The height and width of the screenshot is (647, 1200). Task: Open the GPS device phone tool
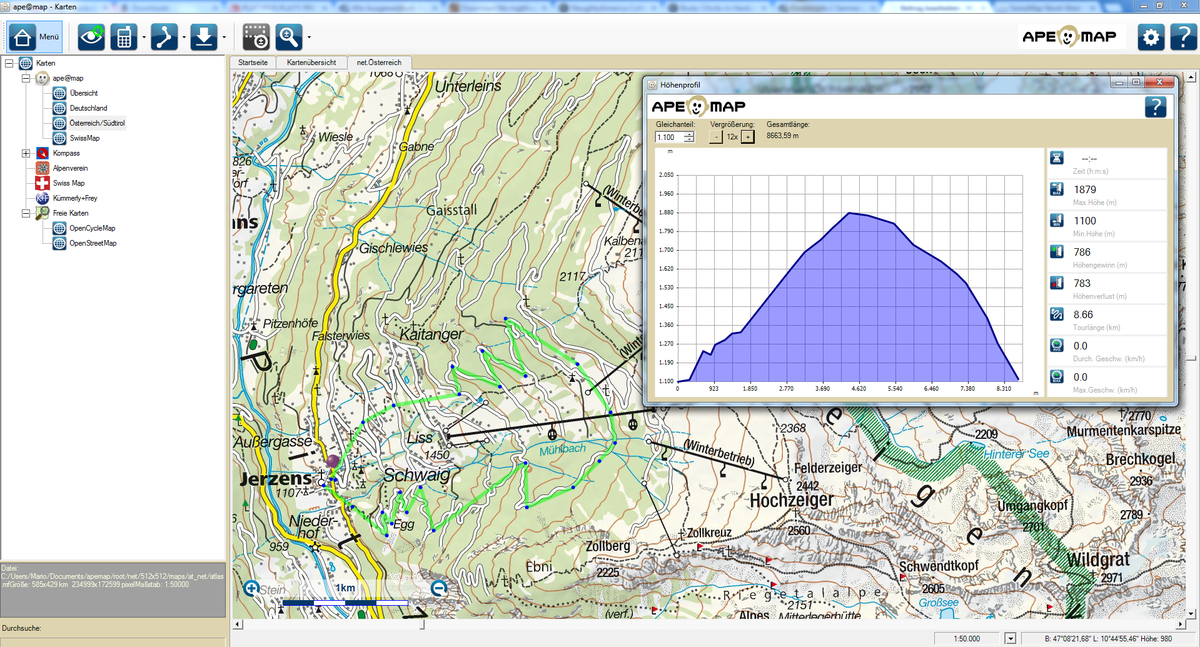click(125, 38)
